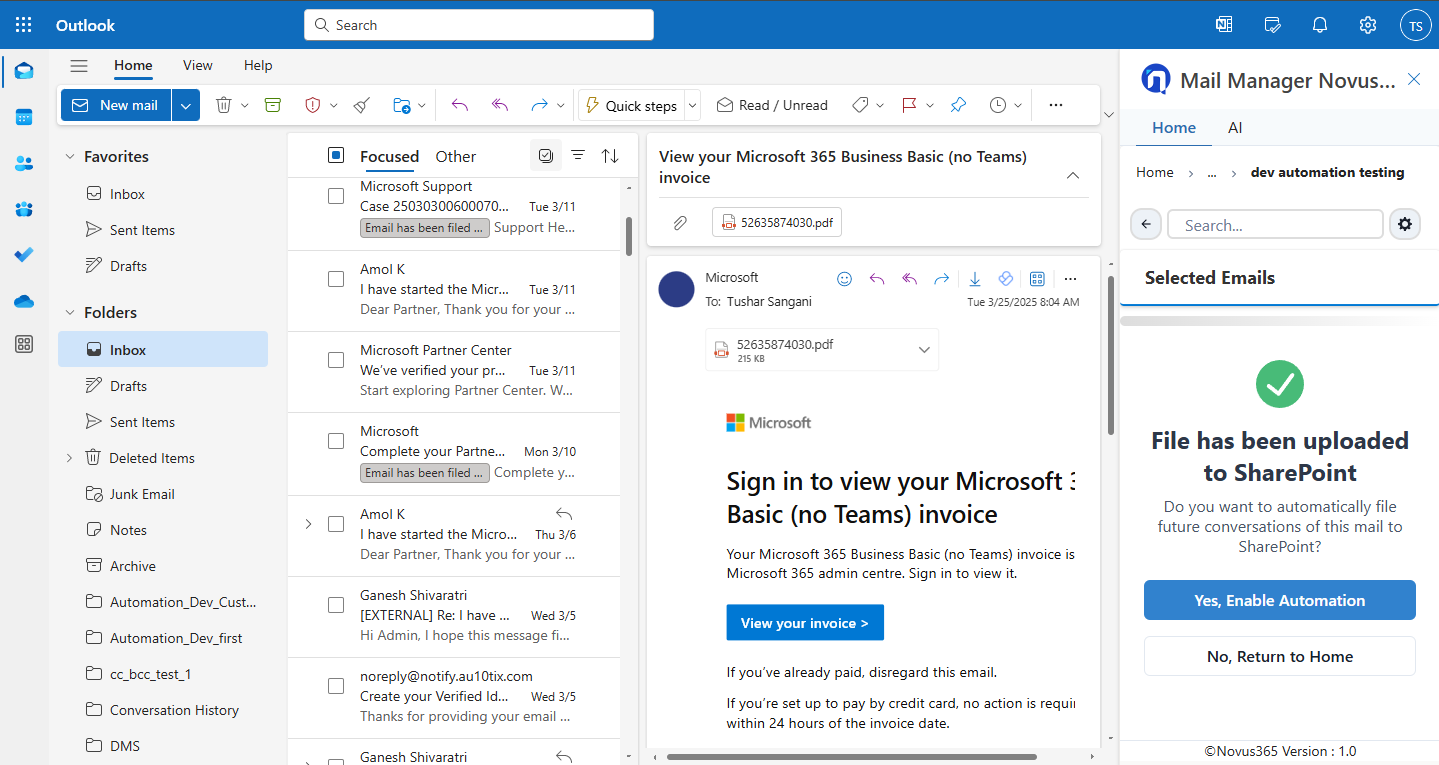Check the Microsoft Support message checkbox
The width and height of the screenshot is (1439, 765).
tap(336, 197)
